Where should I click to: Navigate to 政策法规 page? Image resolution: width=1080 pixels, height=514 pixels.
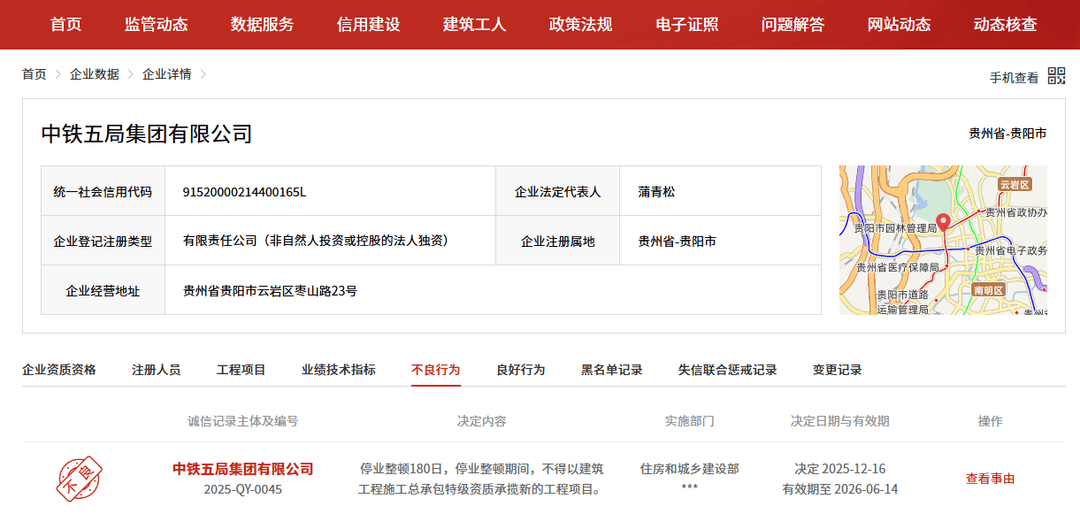click(580, 24)
